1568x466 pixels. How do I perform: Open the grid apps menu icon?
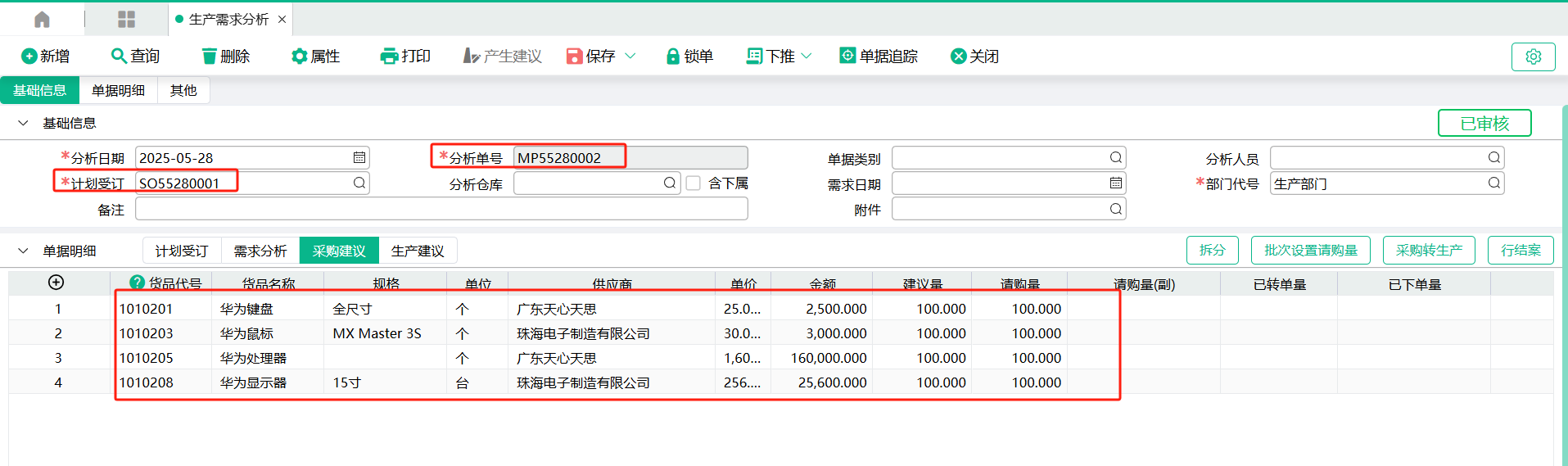click(x=126, y=19)
